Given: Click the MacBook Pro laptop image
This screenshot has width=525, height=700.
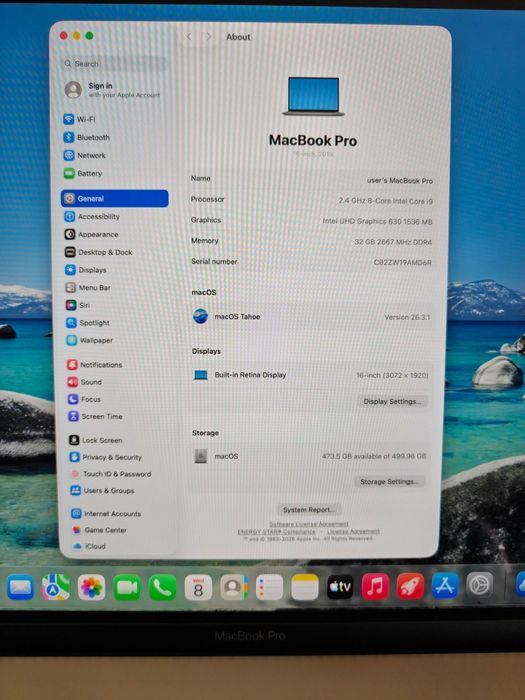Looking at the screenshot, I should pyautogui.click(x=313, y=96).
